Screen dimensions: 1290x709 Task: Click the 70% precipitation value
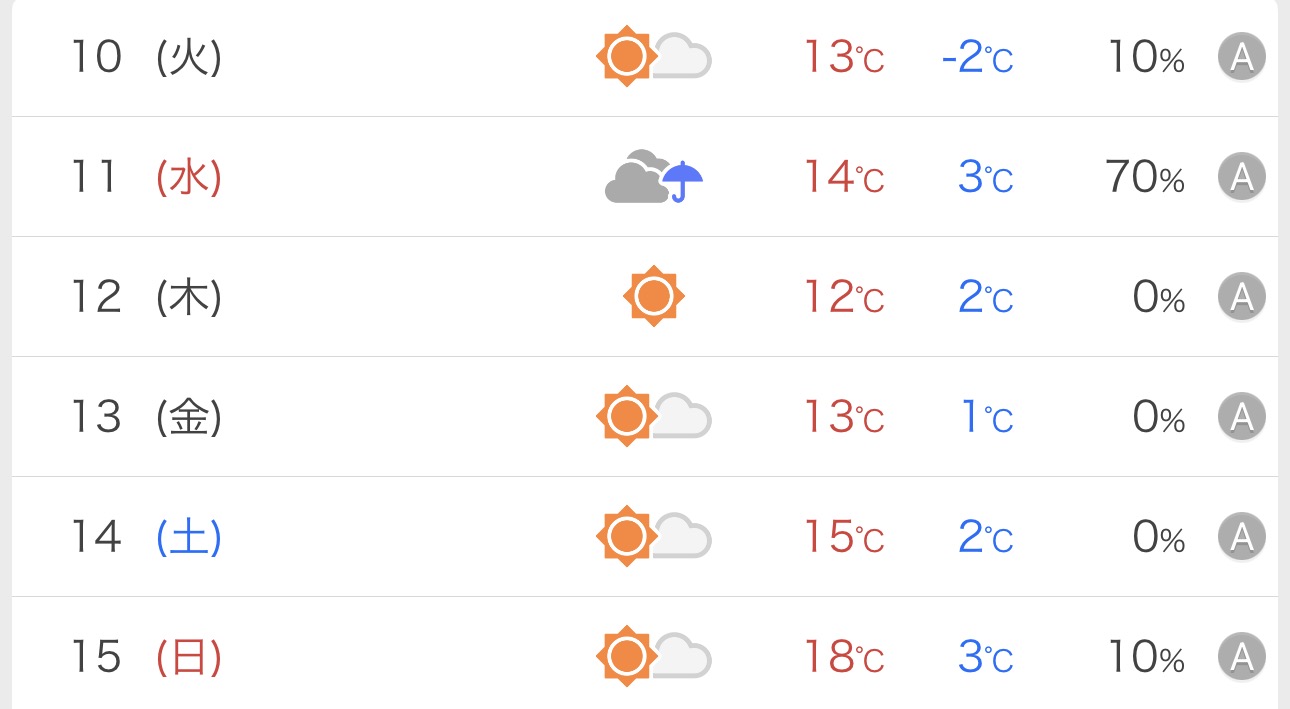click(x=1145, y=177)
